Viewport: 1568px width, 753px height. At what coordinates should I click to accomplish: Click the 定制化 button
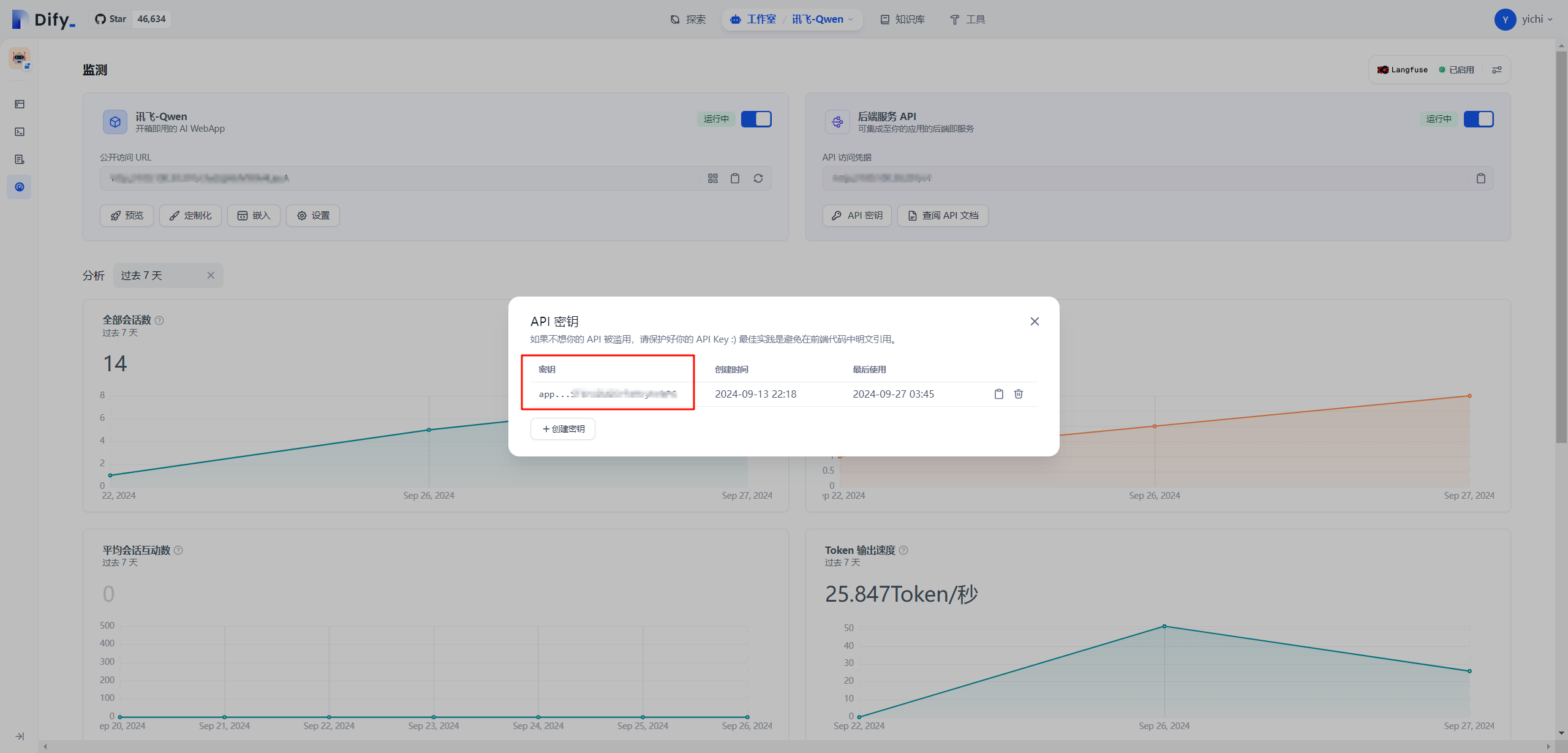click(x=190, y=216)
